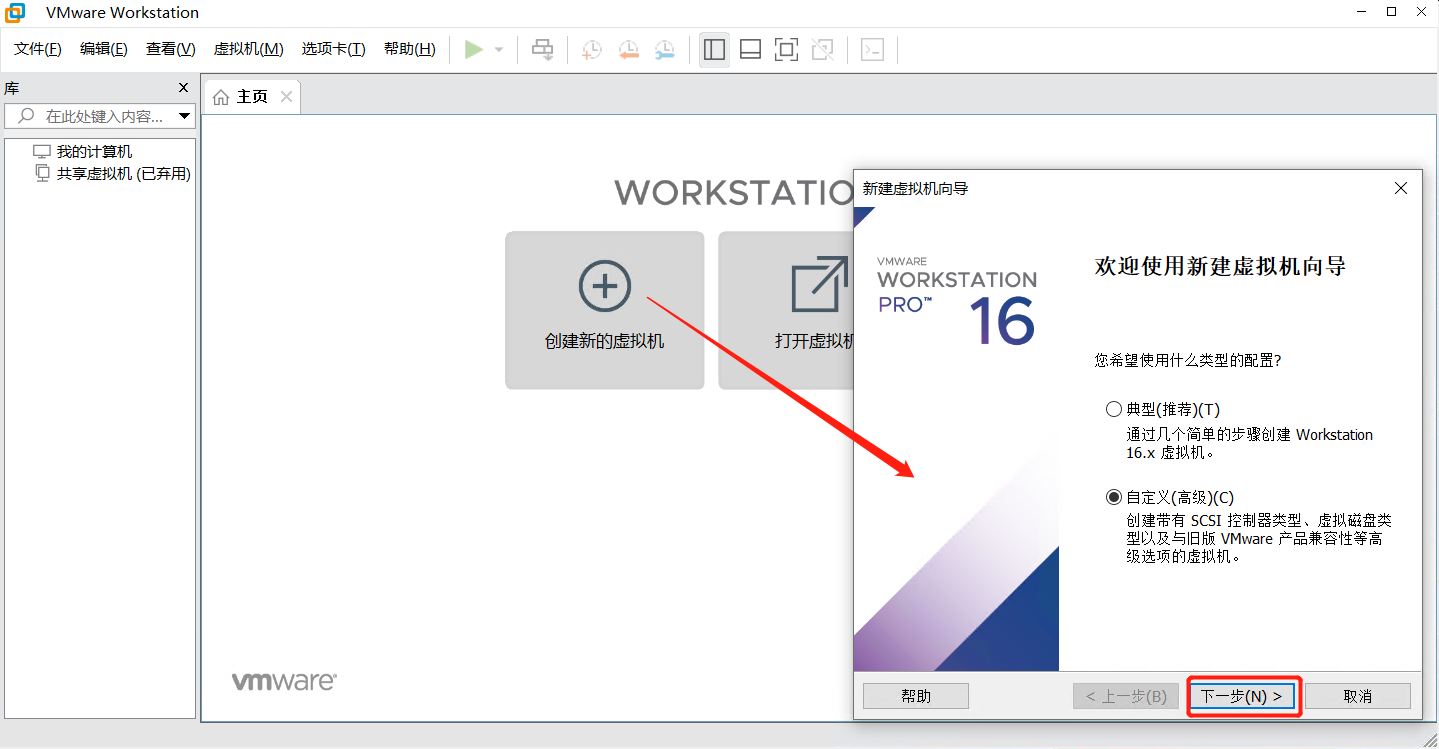Open the 文件(F) menu

[38, 49]
